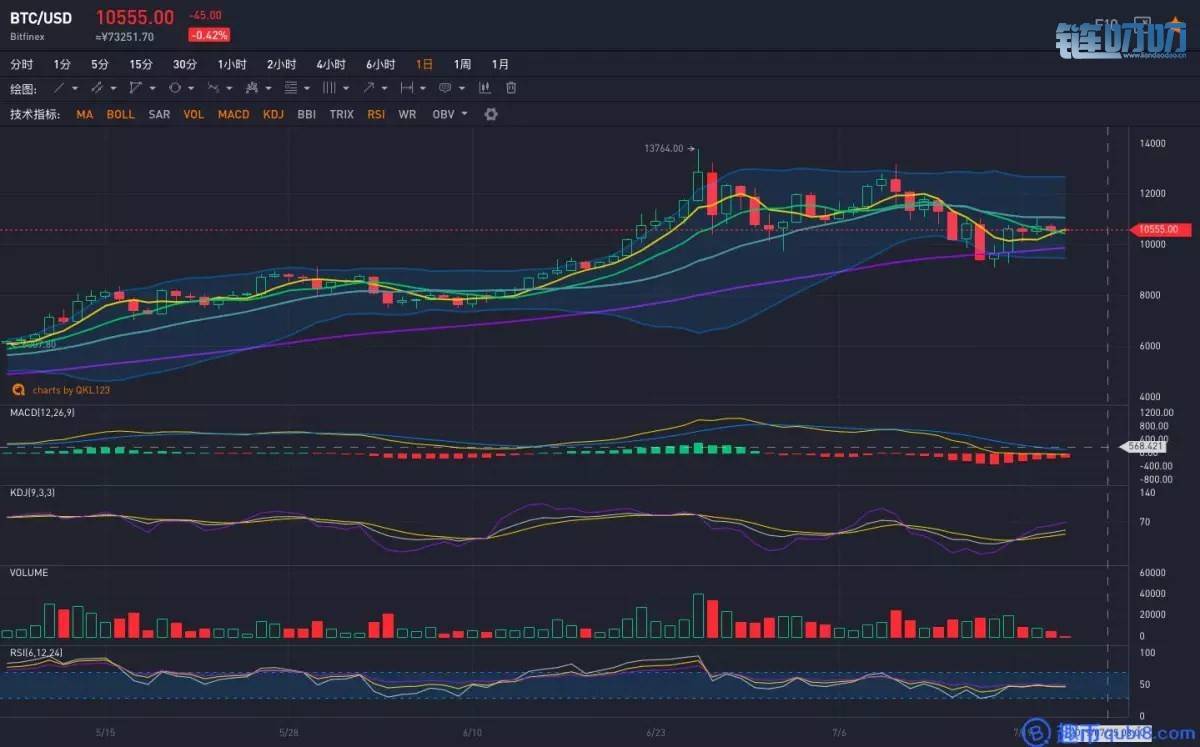Screen dimensions: 1200x747
Task: Click the KDJ(9,3,3) panel label
Action: pos(33,492)
